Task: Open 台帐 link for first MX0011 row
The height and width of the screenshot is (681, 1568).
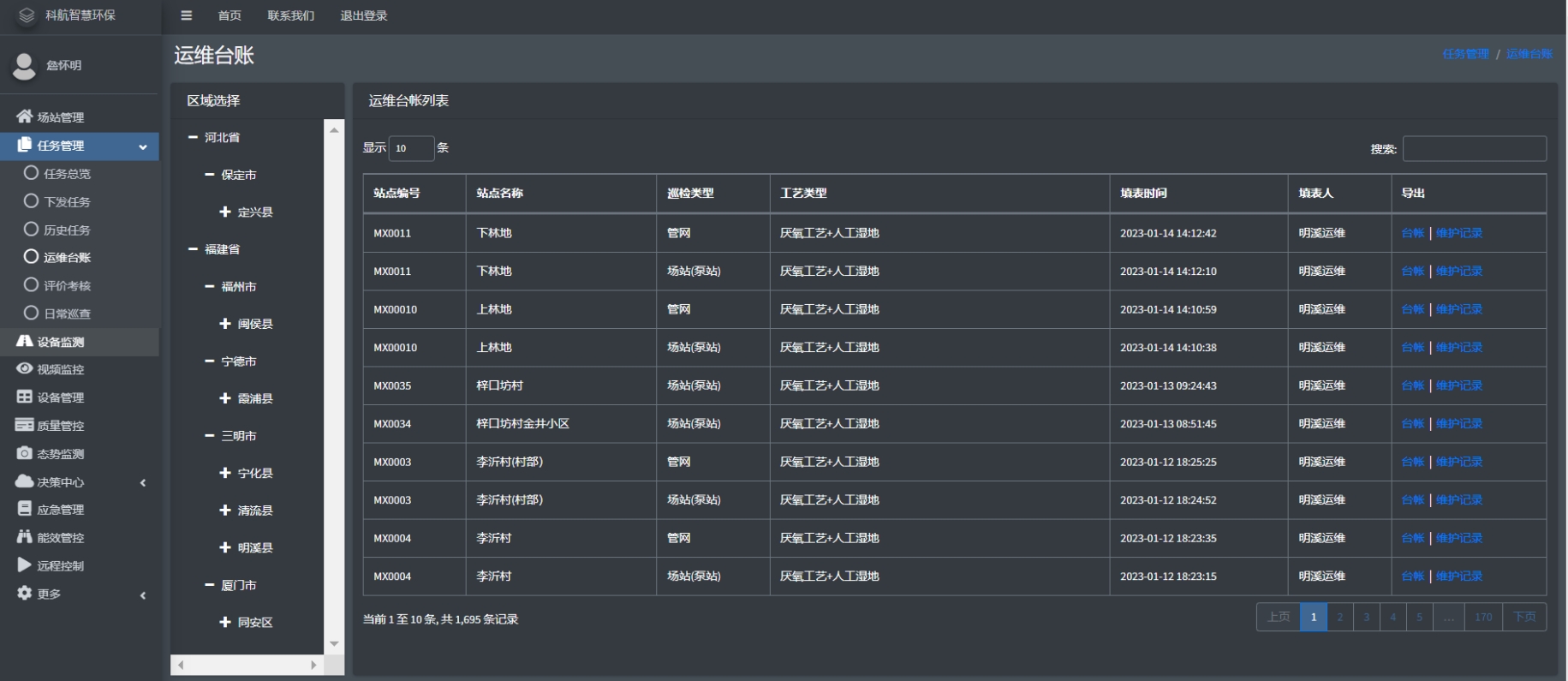Action: [1412, 233]
